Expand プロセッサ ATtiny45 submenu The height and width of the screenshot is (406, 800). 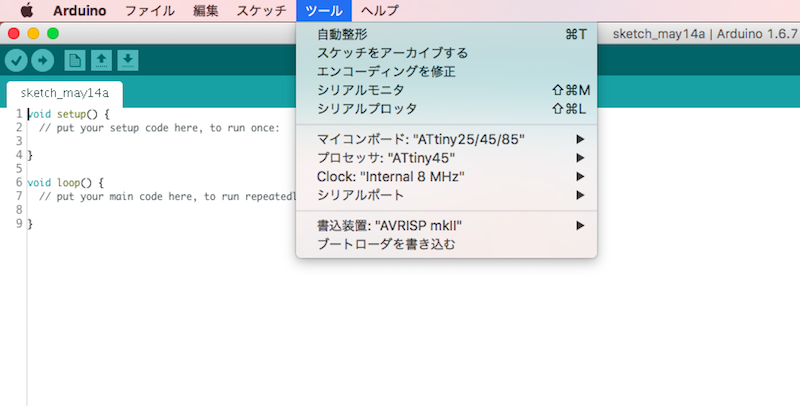coord(446,158)
